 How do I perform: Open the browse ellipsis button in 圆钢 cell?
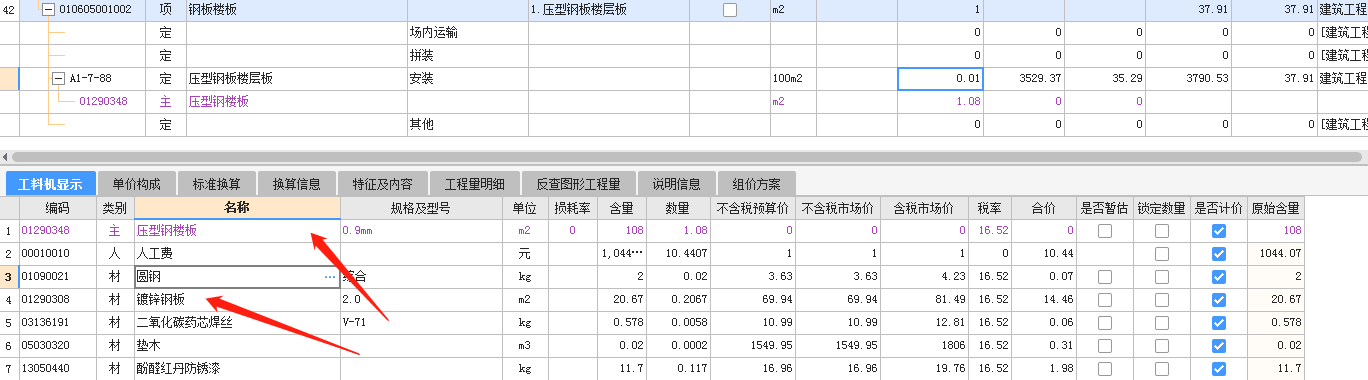(x=330, y=276)
